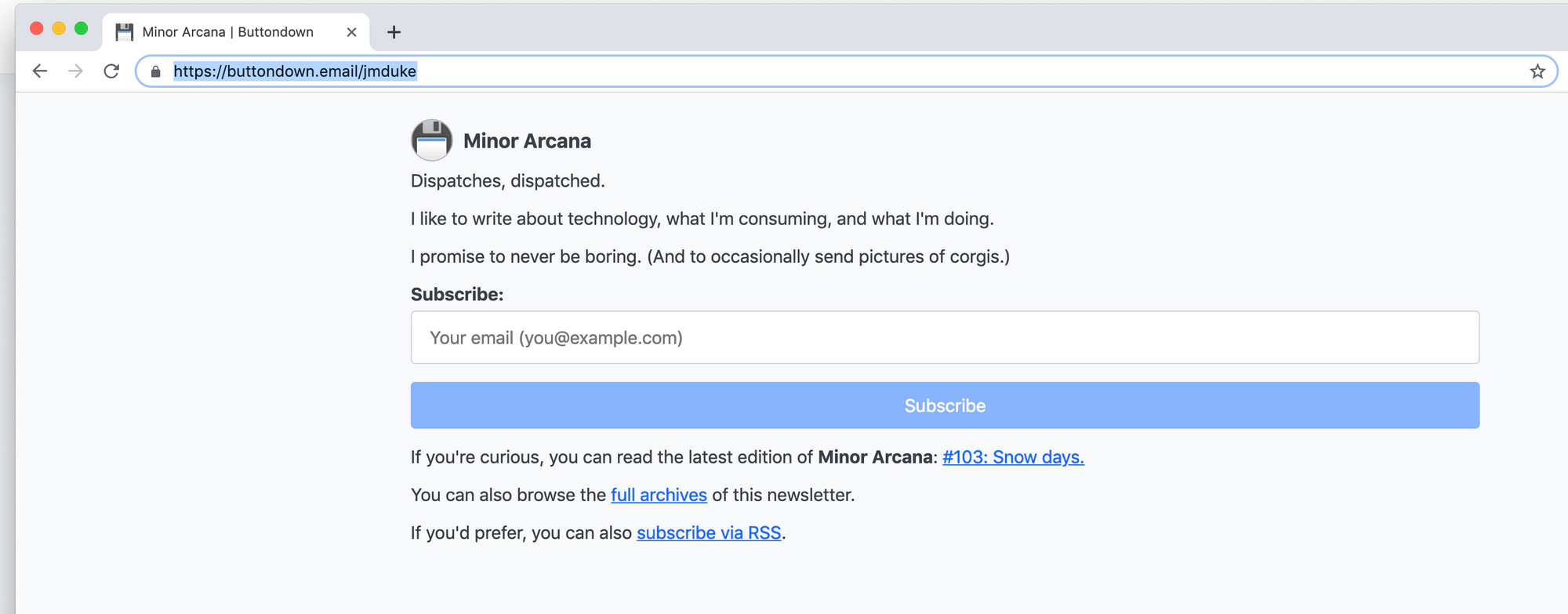This screenshot has width=1568, height=614.
Task: Click the floppy disk newsletter logo
Action: click(x=431, y=140)
